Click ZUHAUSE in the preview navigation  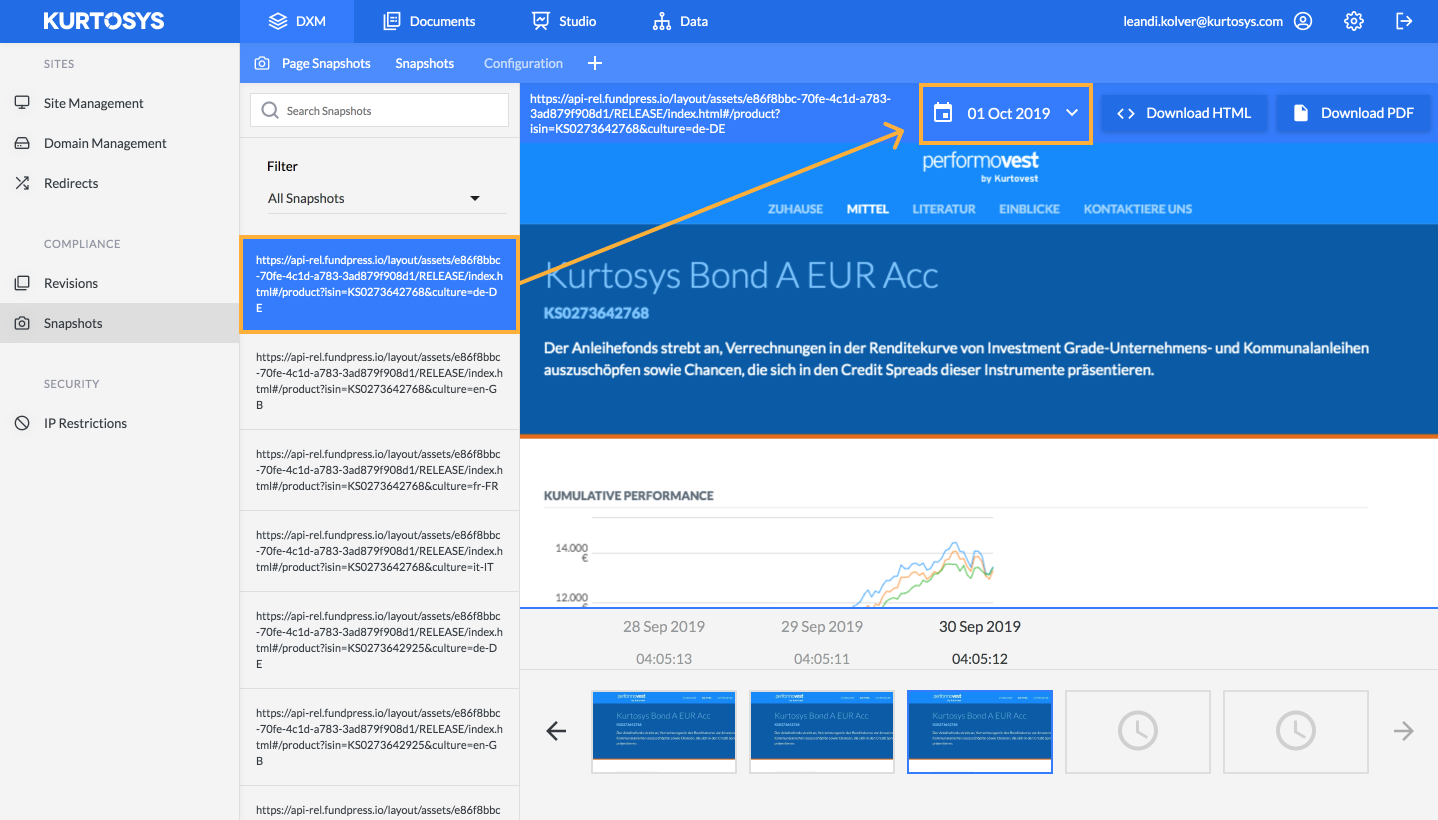click(795, 209)
